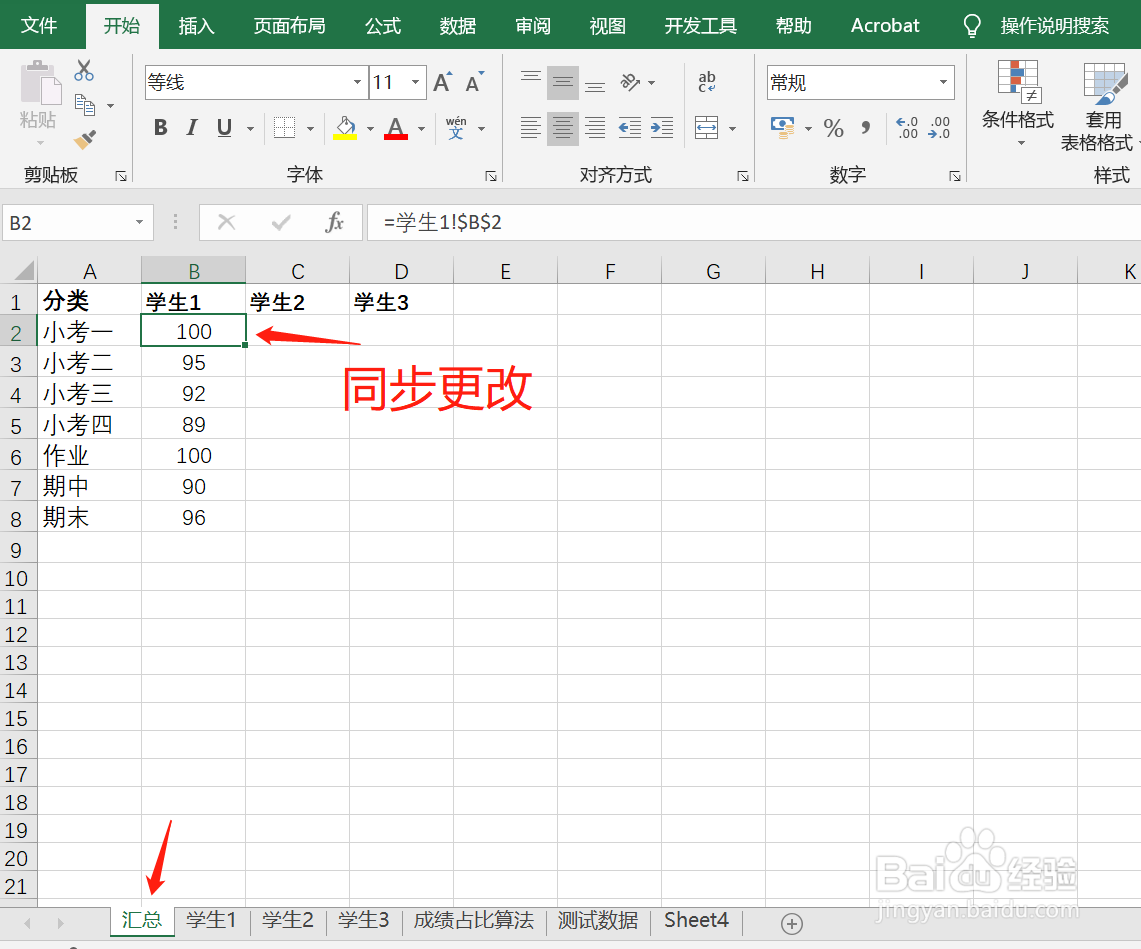Open the 学生2 worksheet tab
This screenshot has width=1141, height=949.
pos(287,920)
